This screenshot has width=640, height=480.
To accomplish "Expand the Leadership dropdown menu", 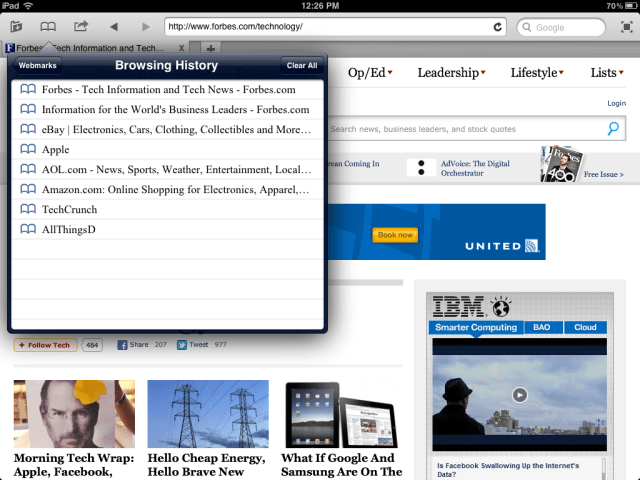I will click(x=451, y=73).
